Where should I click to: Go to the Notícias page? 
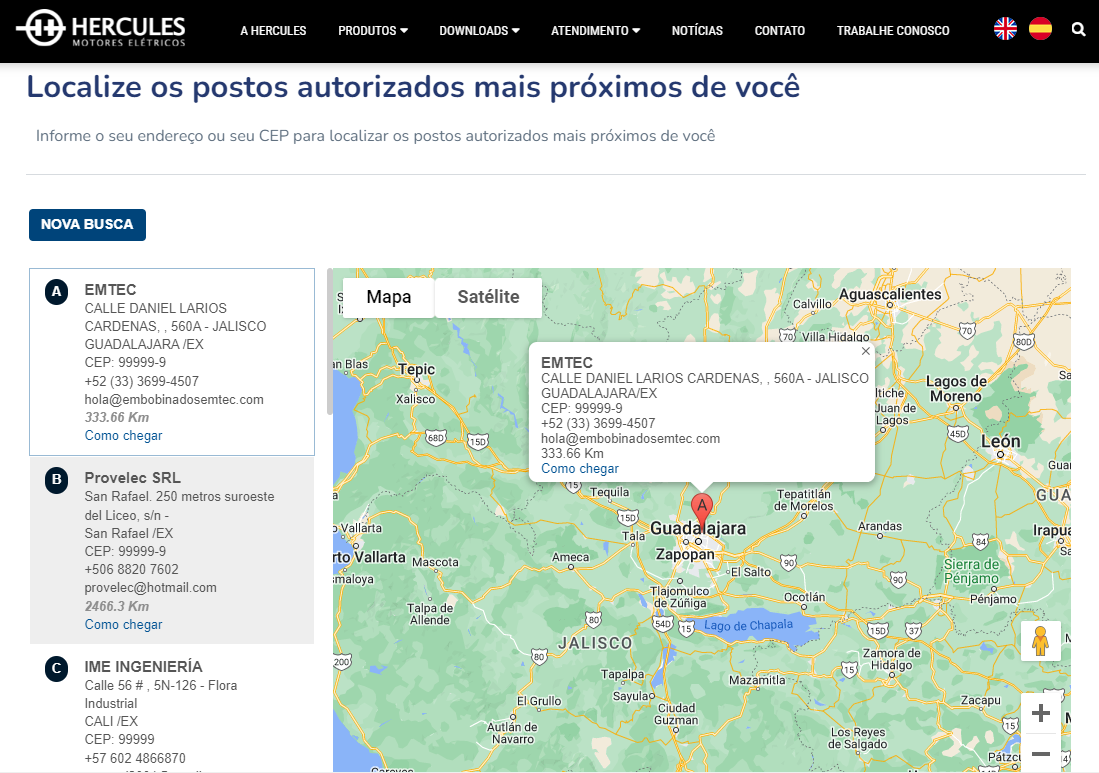click(697, 31)
